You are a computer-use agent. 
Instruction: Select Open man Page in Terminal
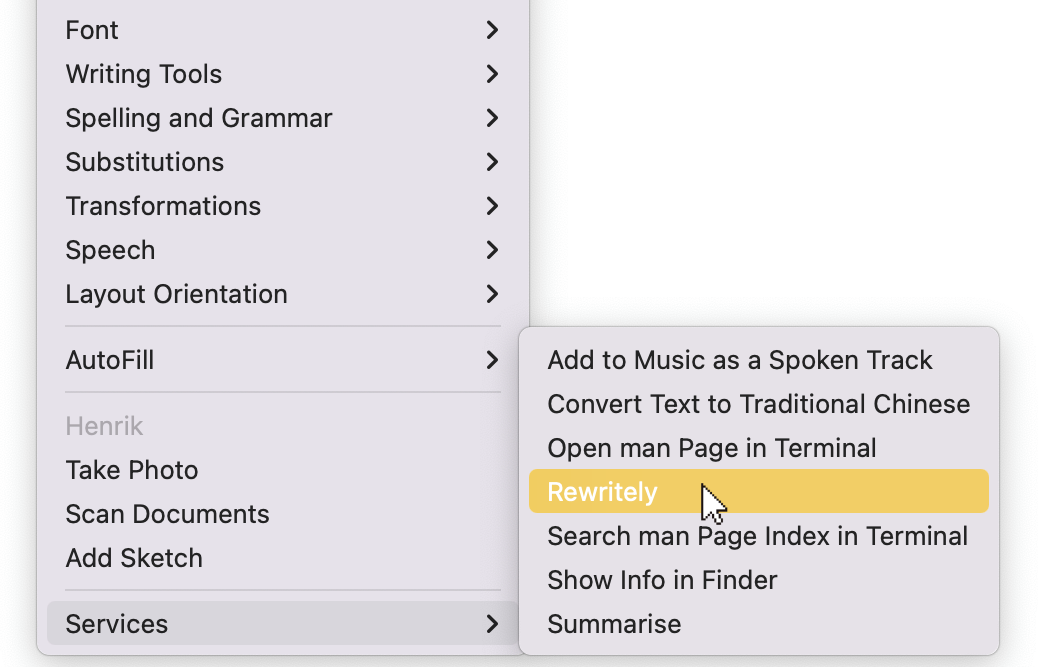(x=759, y=448)
